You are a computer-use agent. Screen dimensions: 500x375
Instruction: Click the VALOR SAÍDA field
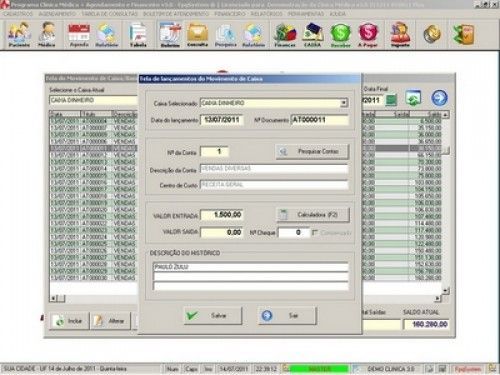pos(222,232)
